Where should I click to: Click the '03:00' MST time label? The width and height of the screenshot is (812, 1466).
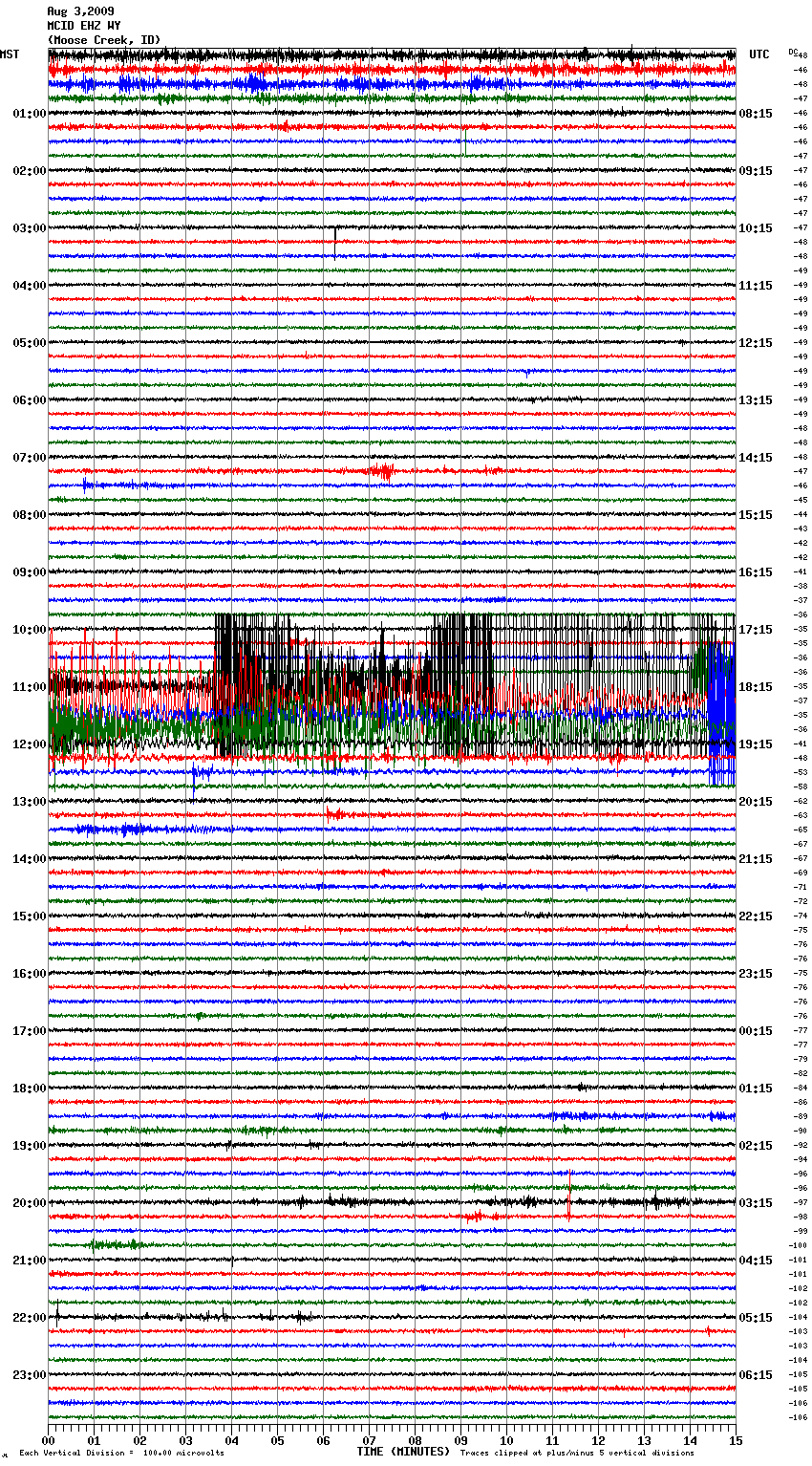coord(30,228)
